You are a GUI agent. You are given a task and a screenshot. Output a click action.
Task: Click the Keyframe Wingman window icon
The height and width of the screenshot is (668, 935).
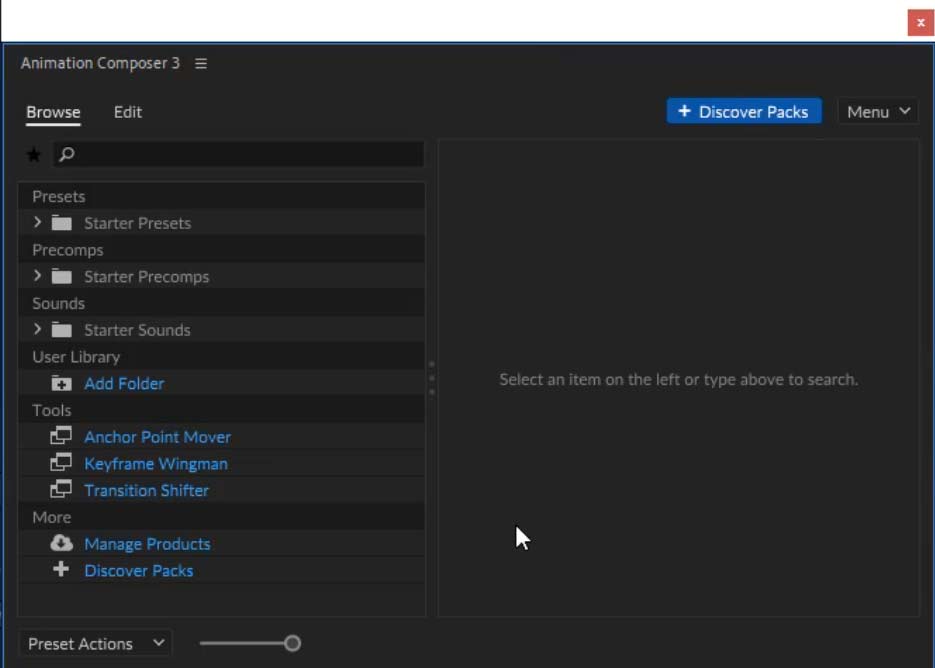(61, 463)
